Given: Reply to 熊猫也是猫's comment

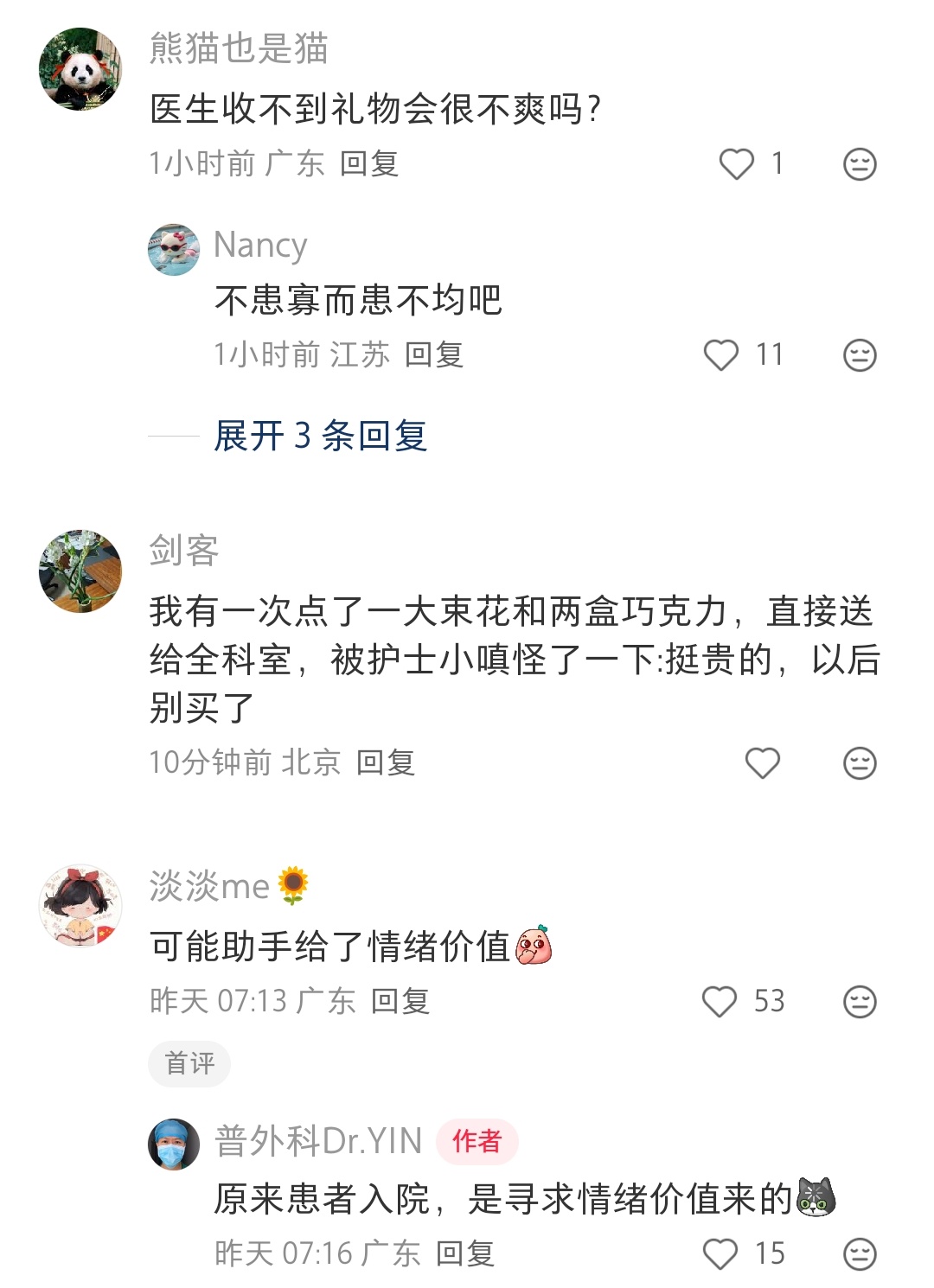Looking at the screenshot, I should coord(369,163).
